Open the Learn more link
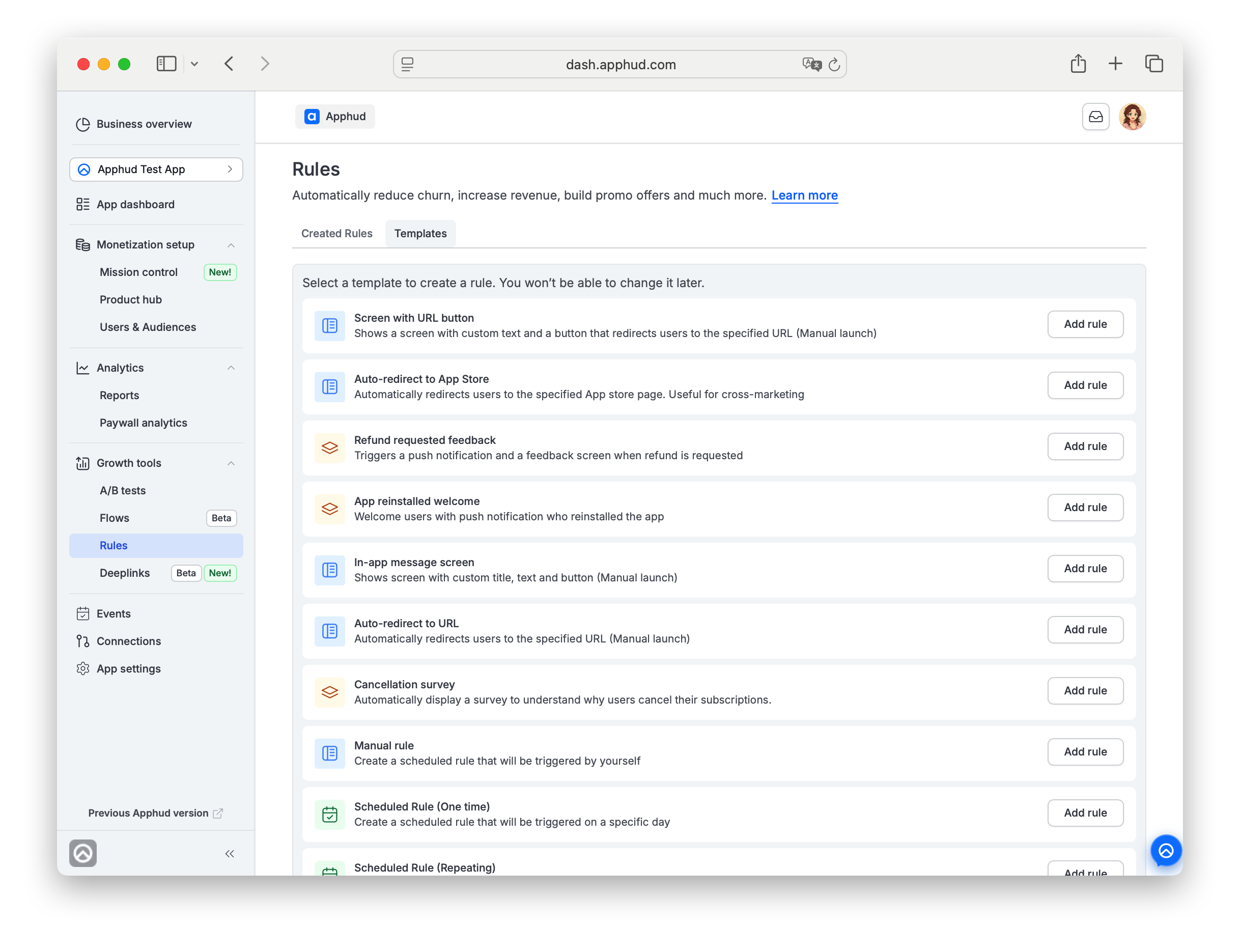The image size is (1240, 952). [804, 195]
